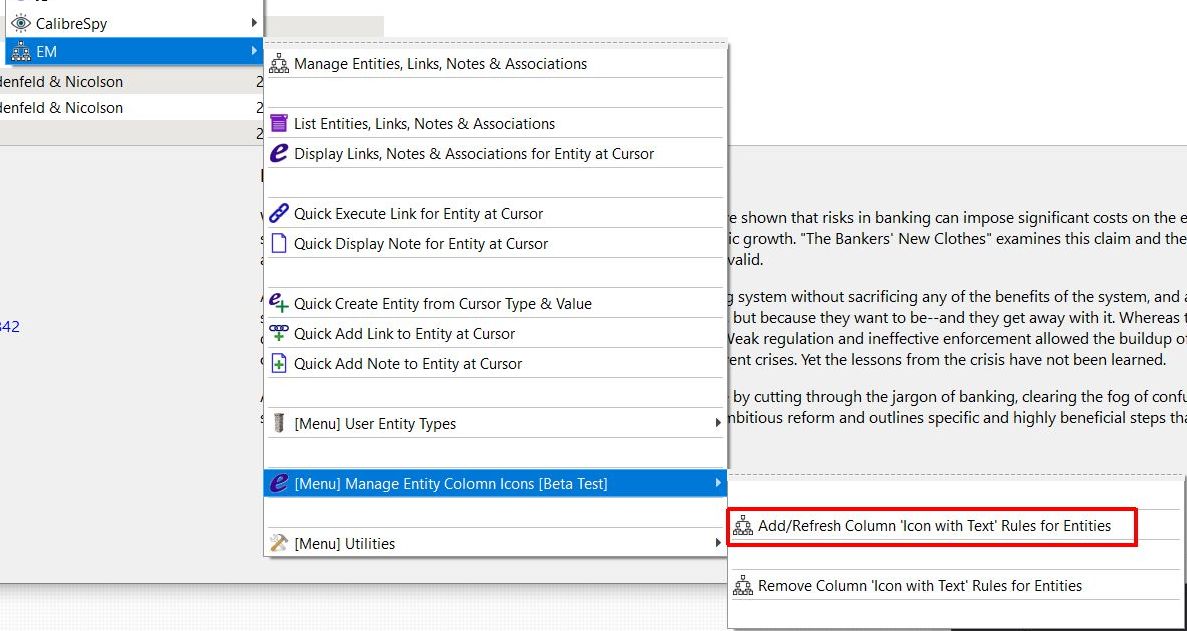Image resolution: width=1187 pixels, height=631 pixels.
Task: Choose Remove Column 'Icon with Text' Rules
Action: click(920, 586)
